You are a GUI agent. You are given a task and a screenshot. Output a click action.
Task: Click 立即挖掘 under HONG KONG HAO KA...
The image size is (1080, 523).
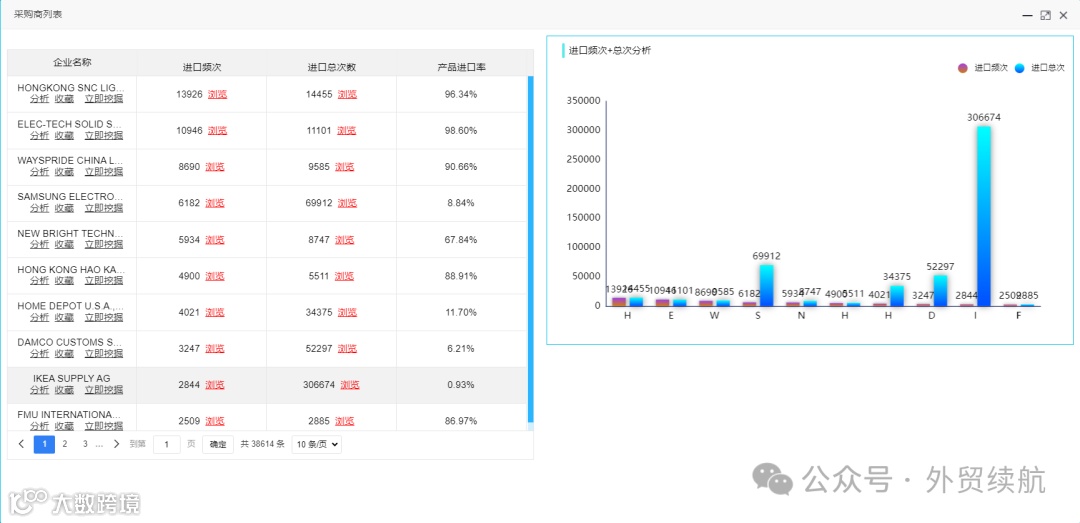pos(104,280)
